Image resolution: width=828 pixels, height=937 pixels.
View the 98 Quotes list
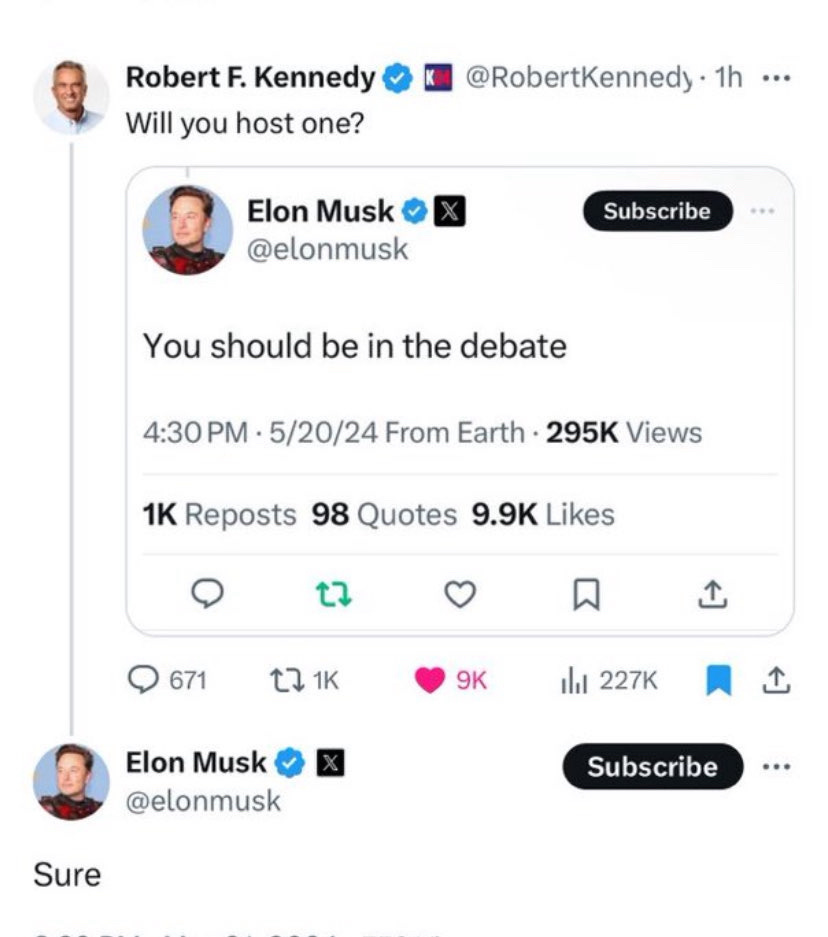coord(384,515)
